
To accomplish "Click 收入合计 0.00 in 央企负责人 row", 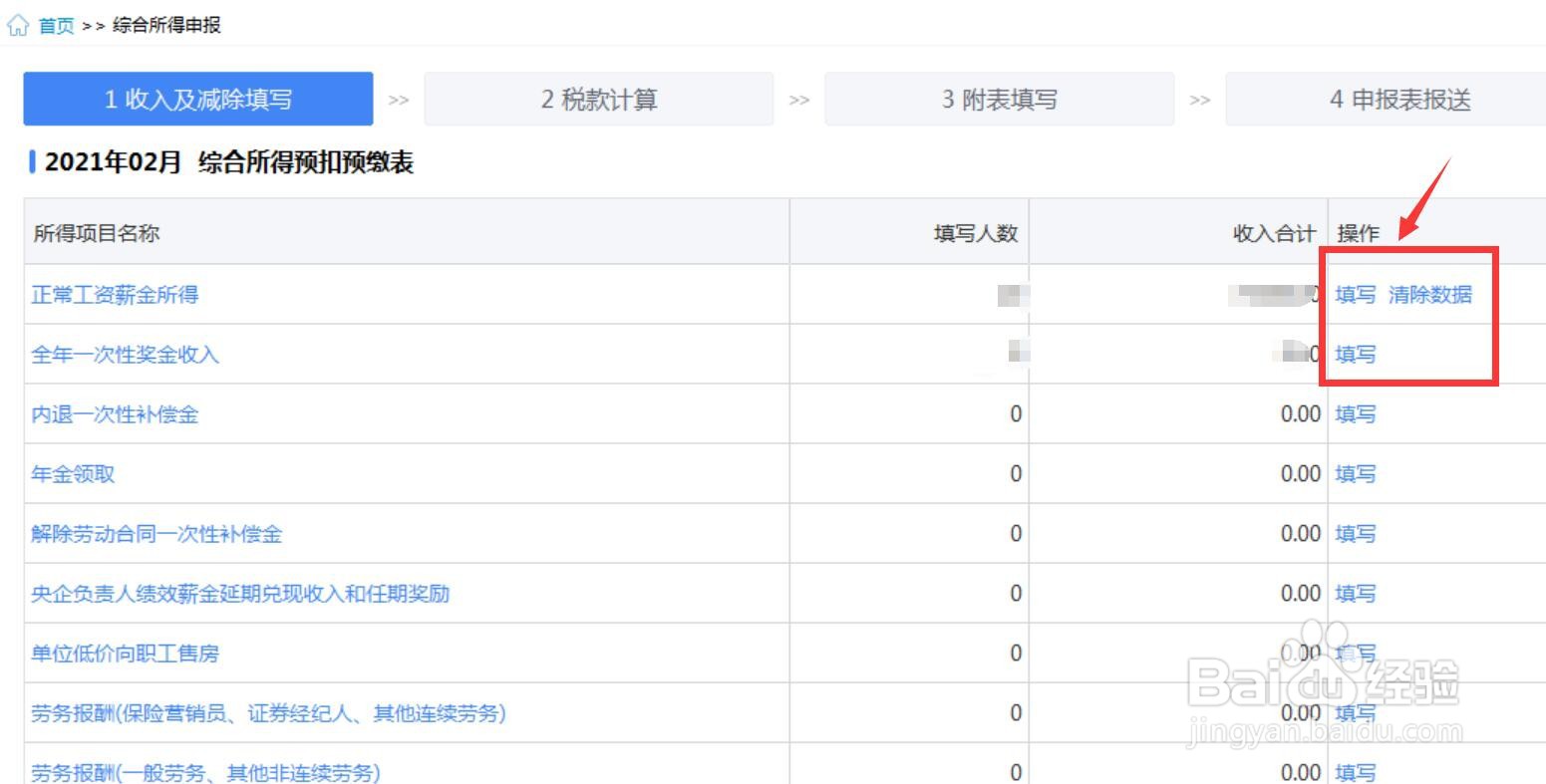I will pos(1301,593).
